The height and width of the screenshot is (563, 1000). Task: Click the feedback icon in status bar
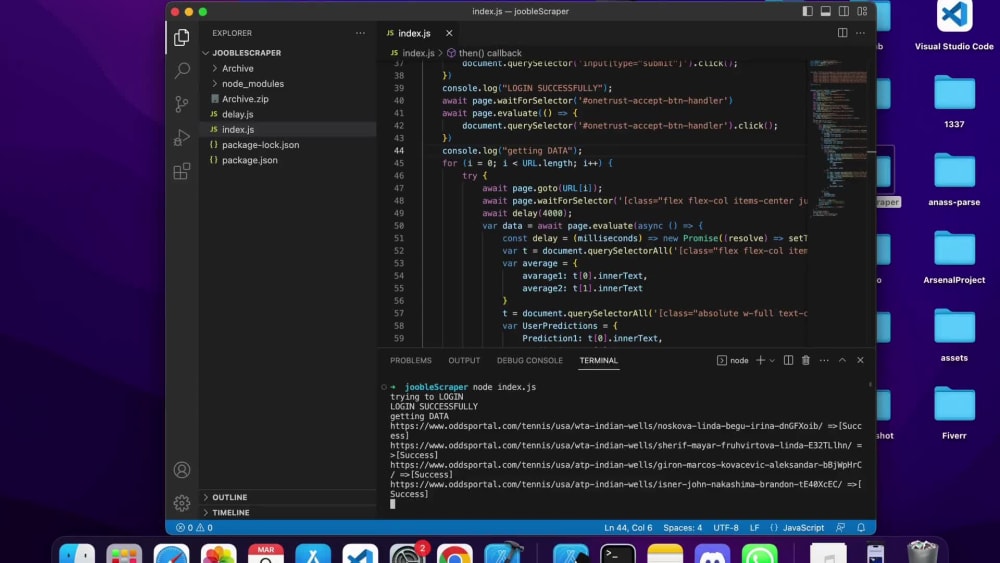[841, 528]
